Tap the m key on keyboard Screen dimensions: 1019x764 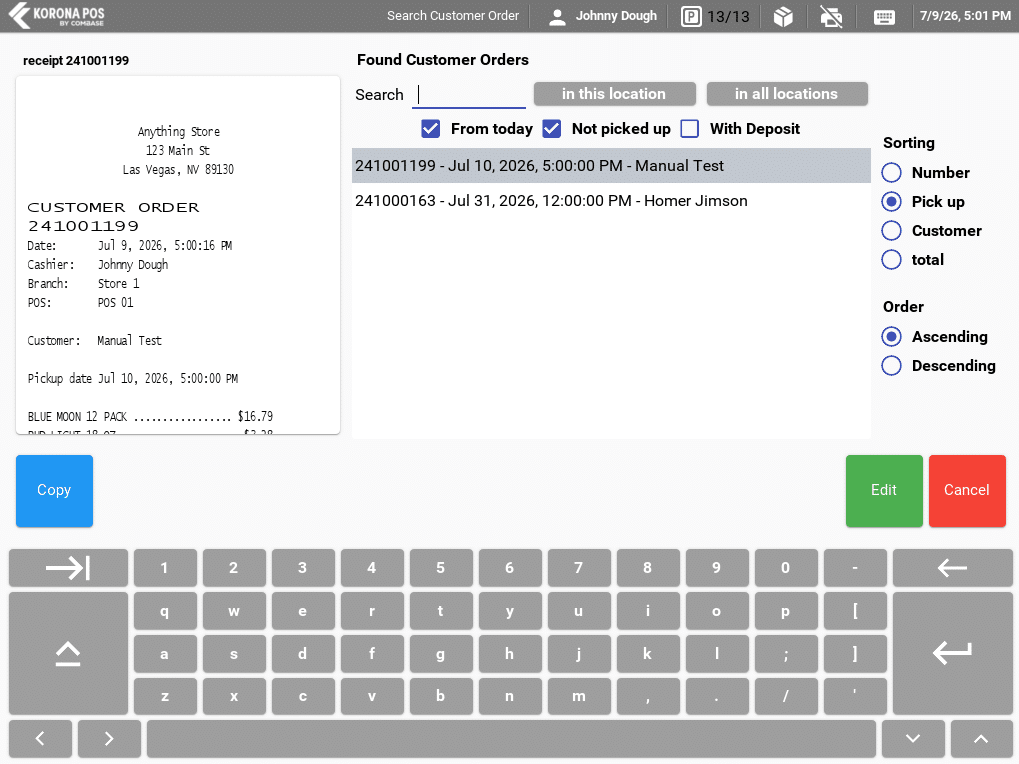tap(578, 696)
